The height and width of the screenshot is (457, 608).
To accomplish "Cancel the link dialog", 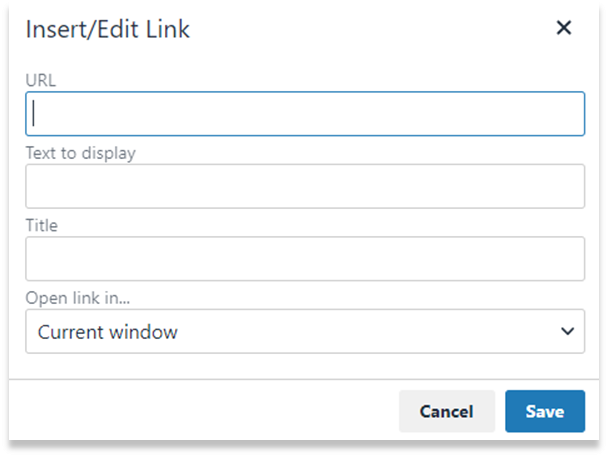I will [447, 411].
